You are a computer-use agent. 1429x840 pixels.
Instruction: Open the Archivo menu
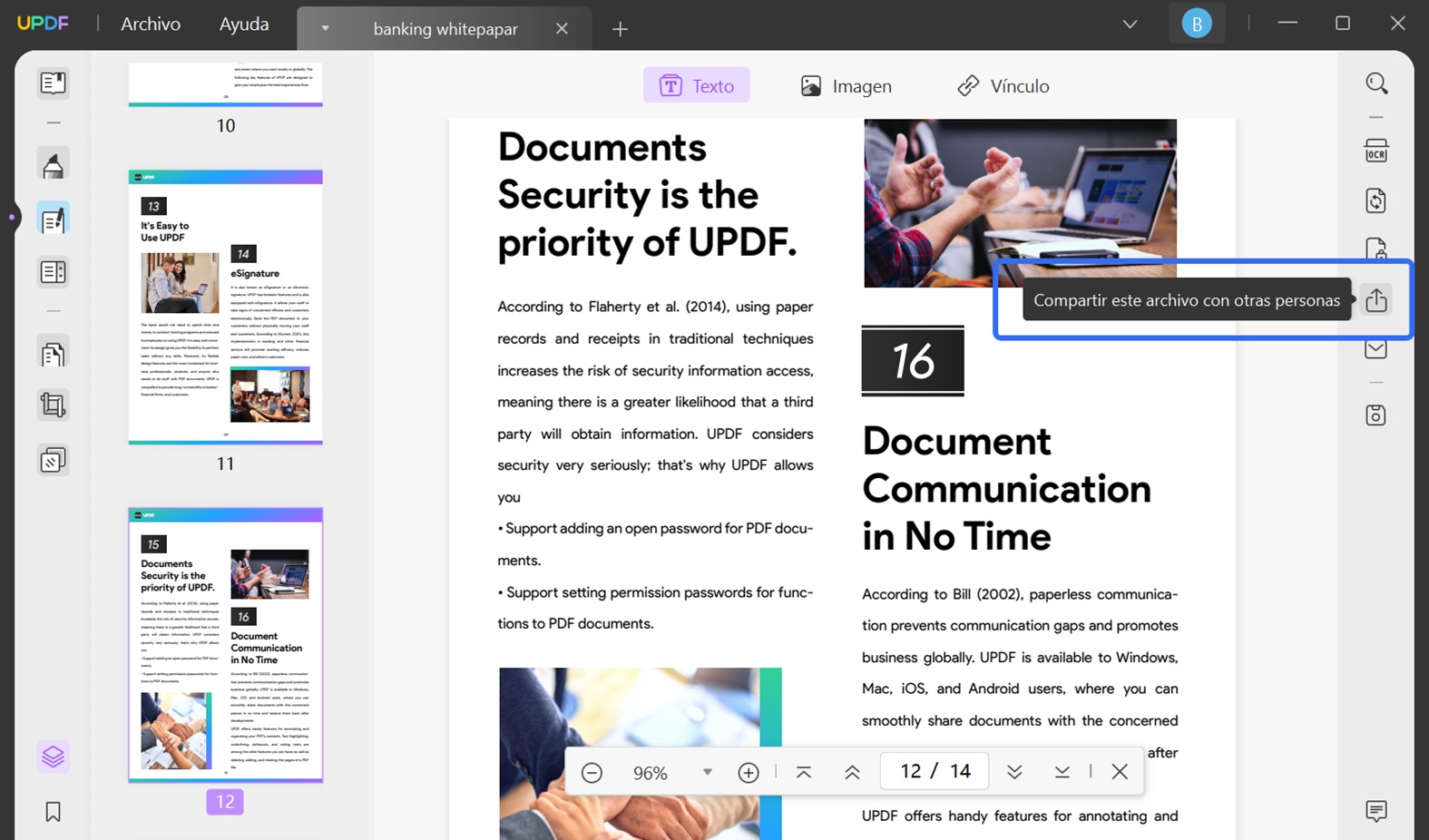click(151, 24)
